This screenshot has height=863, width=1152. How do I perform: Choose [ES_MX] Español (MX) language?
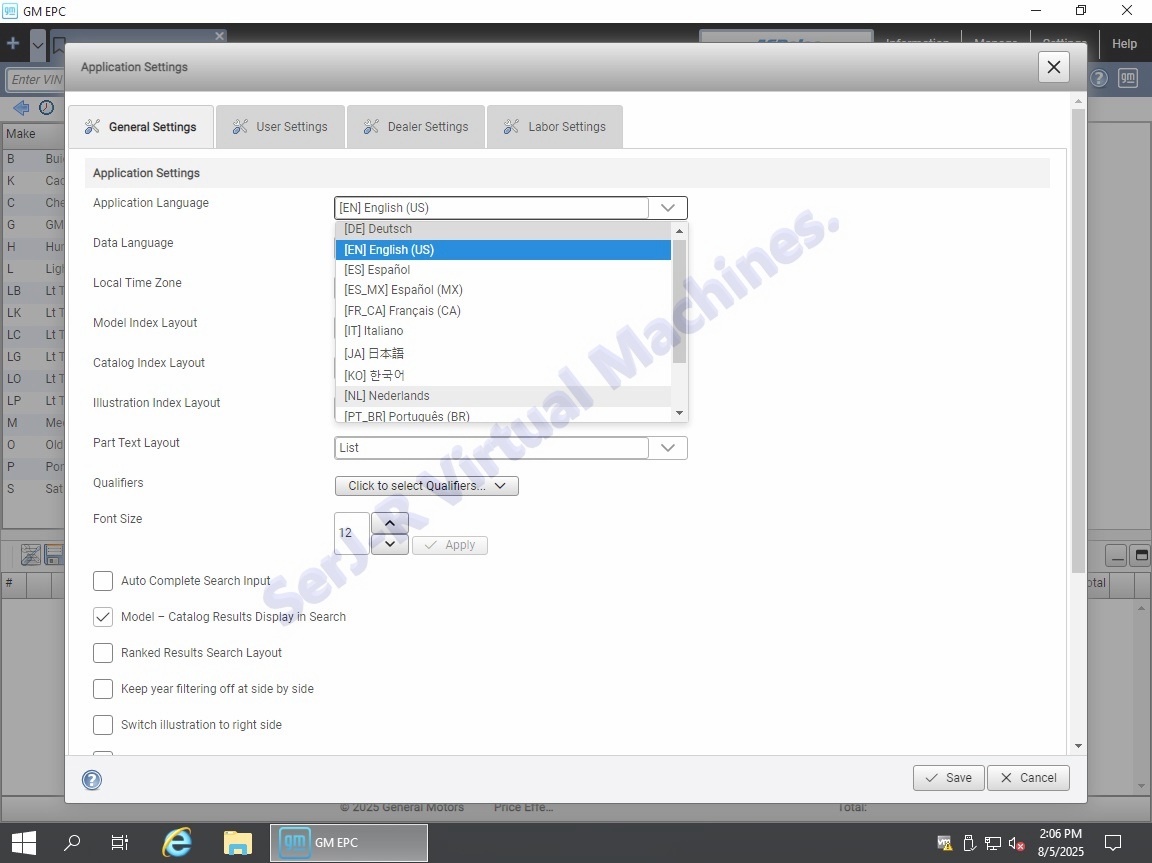(503, 289)
